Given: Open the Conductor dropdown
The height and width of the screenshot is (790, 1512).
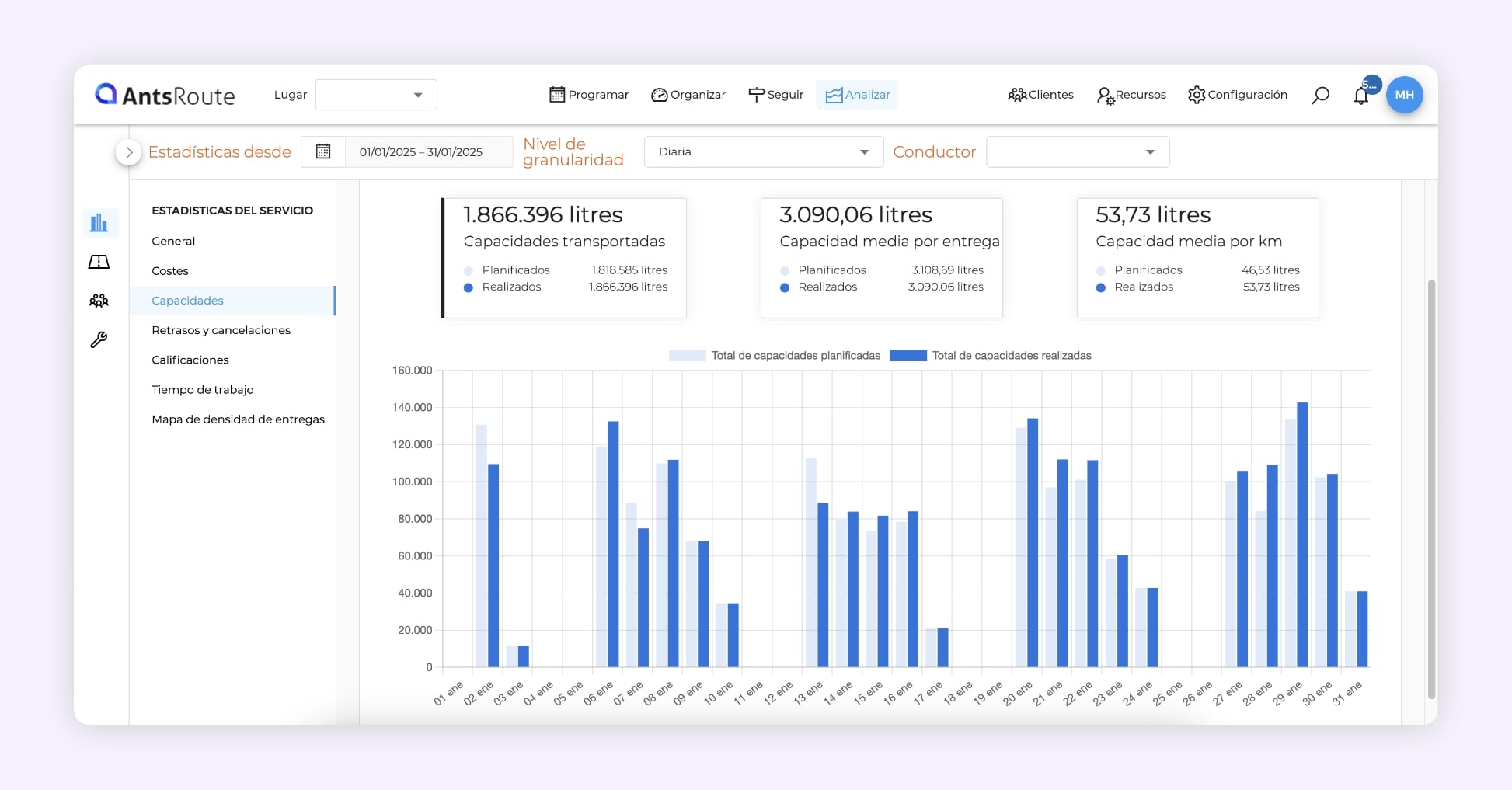Looking at the screenshot, I should [1077, 151].
